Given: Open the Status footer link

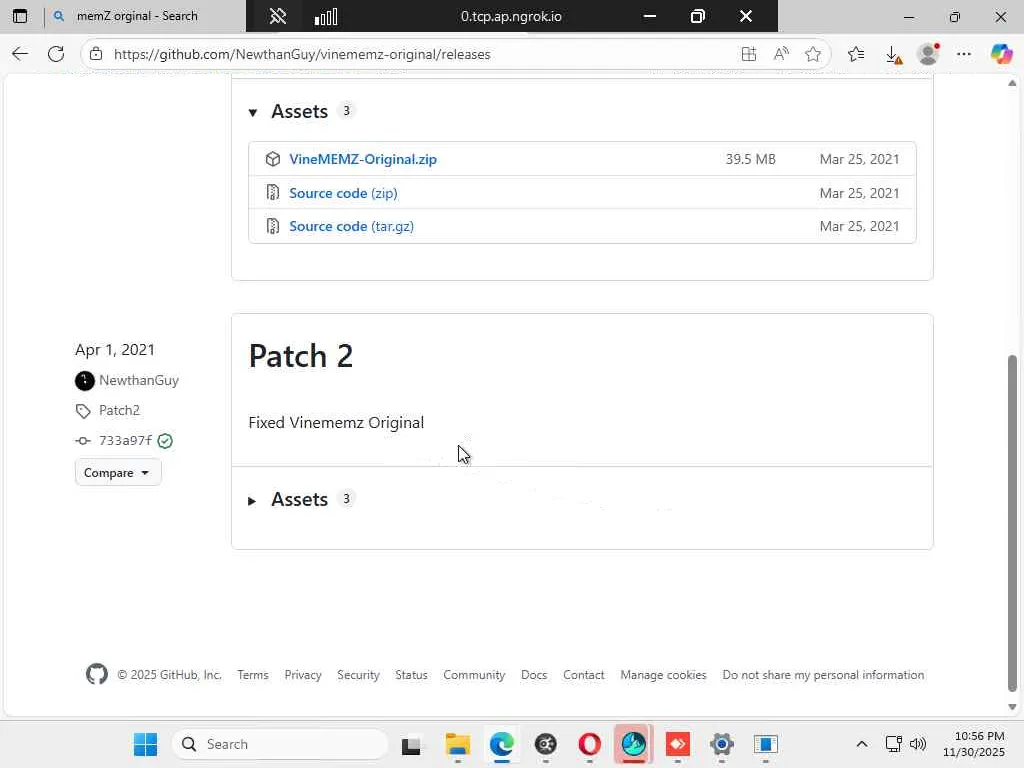Looking at the screenshot, I should (x=411, y=675).
